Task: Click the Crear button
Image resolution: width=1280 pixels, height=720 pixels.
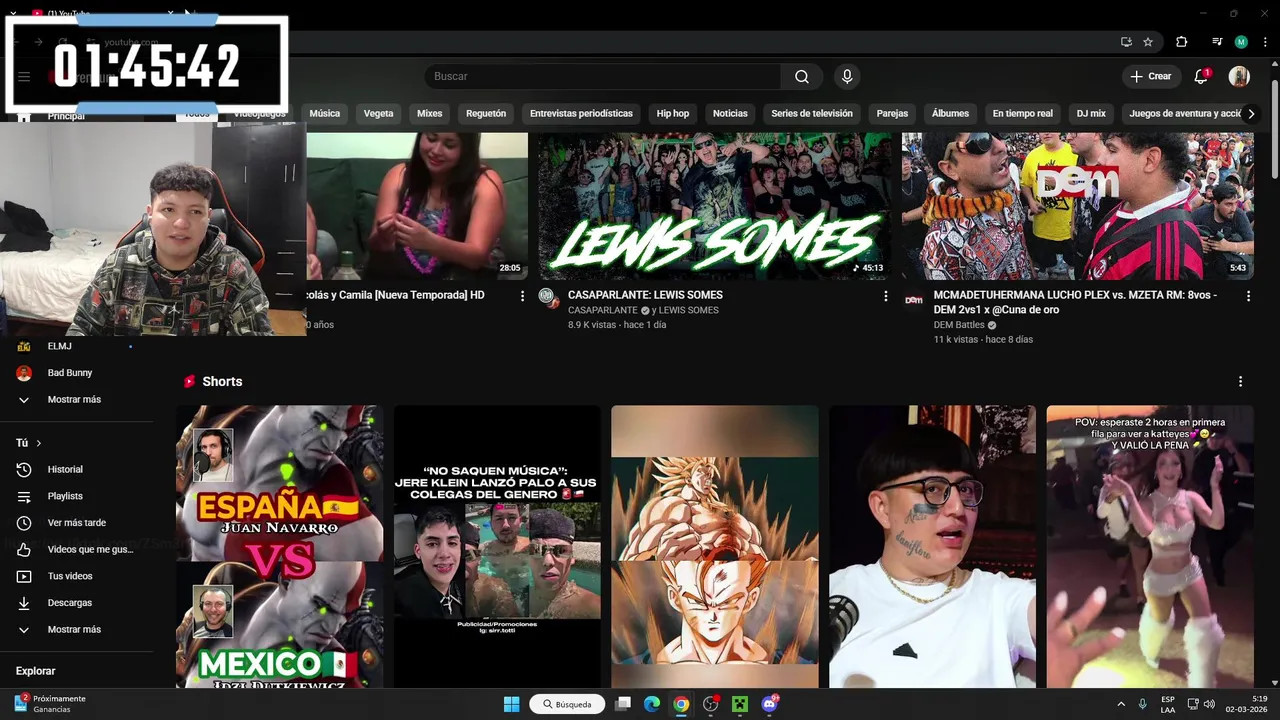Action: coord(1151,76)
